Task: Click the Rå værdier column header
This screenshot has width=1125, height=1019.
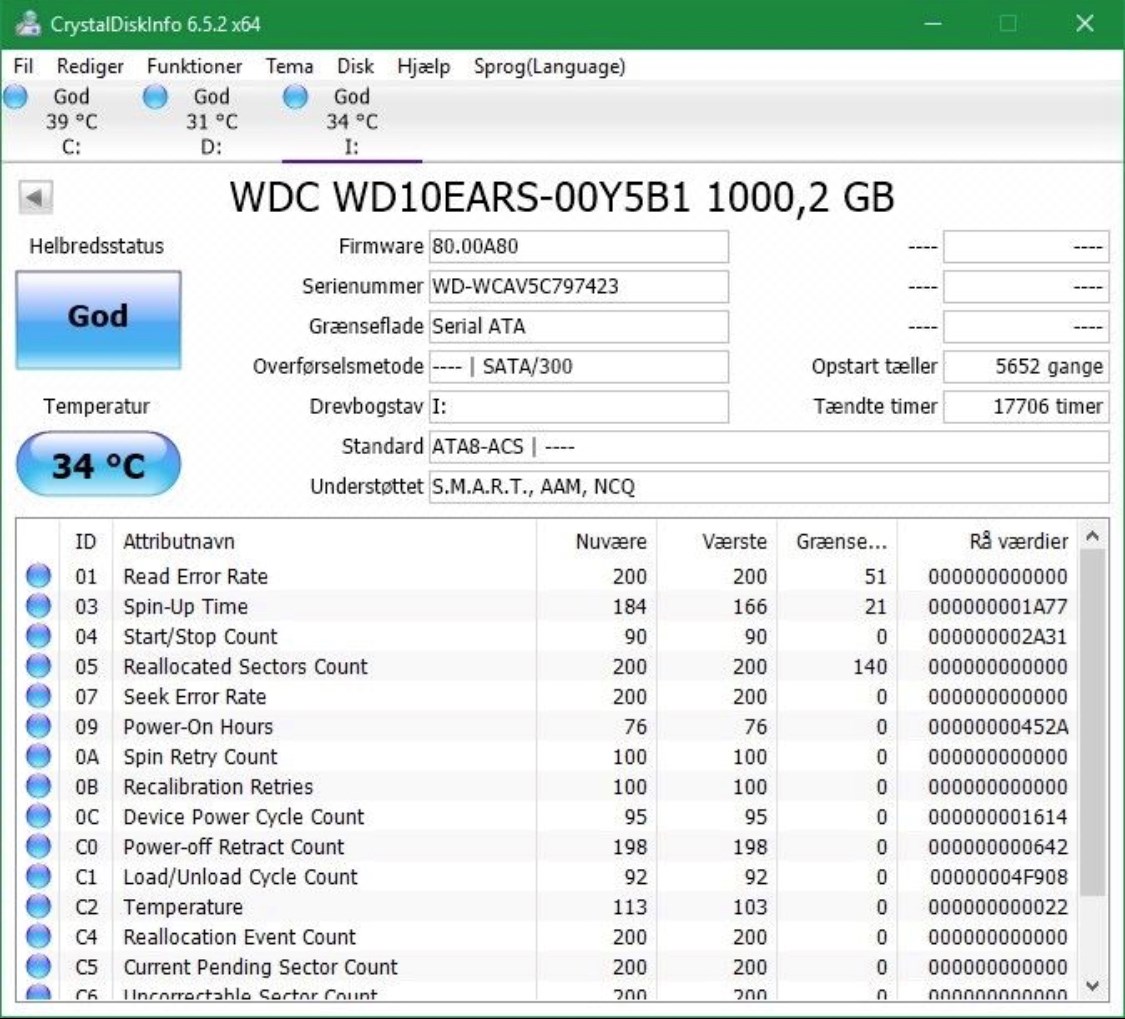Action: [987, 541]
